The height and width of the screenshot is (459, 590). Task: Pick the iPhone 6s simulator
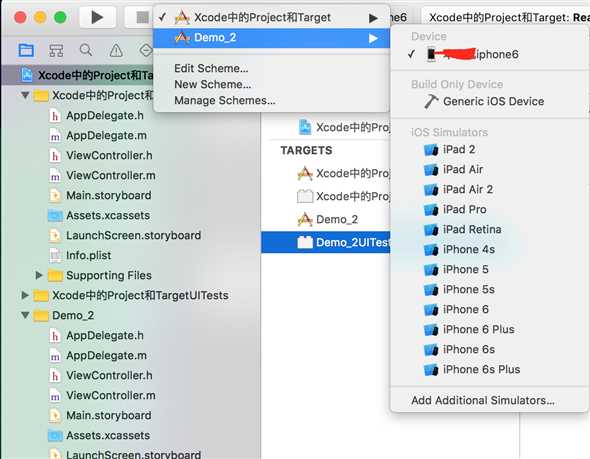click(490, 350)
